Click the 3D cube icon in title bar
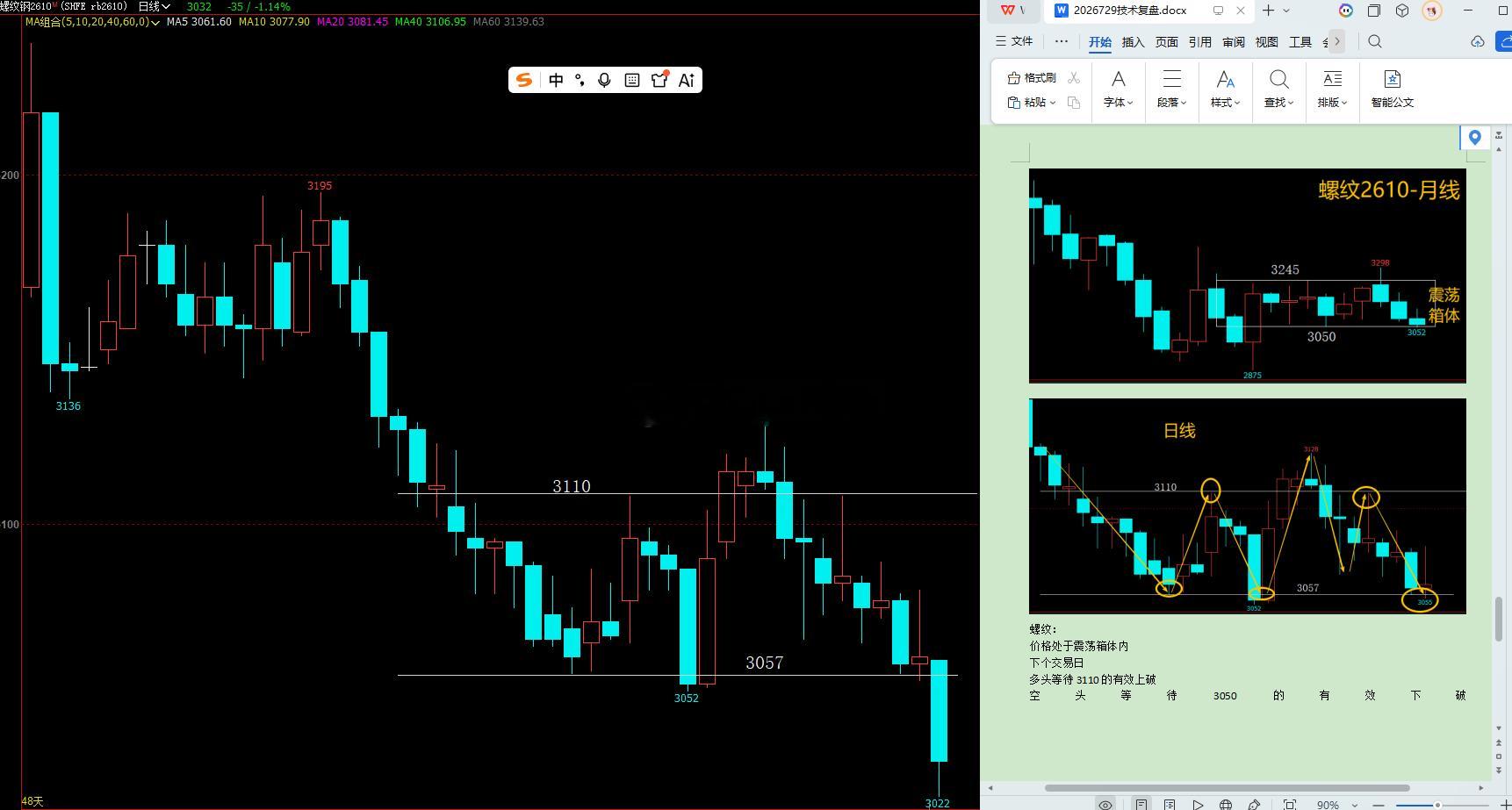 pyautogui.click(x=1402, y=11)
